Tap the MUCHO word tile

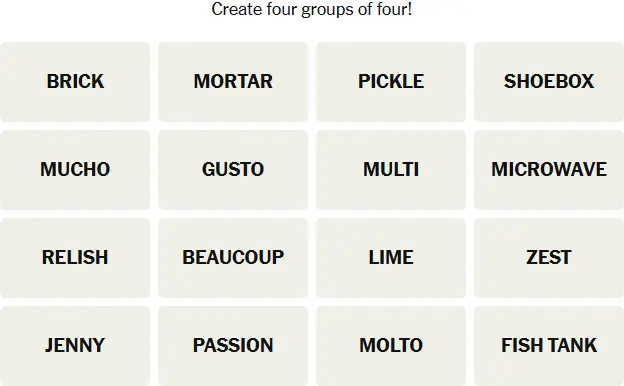point(75,170)
